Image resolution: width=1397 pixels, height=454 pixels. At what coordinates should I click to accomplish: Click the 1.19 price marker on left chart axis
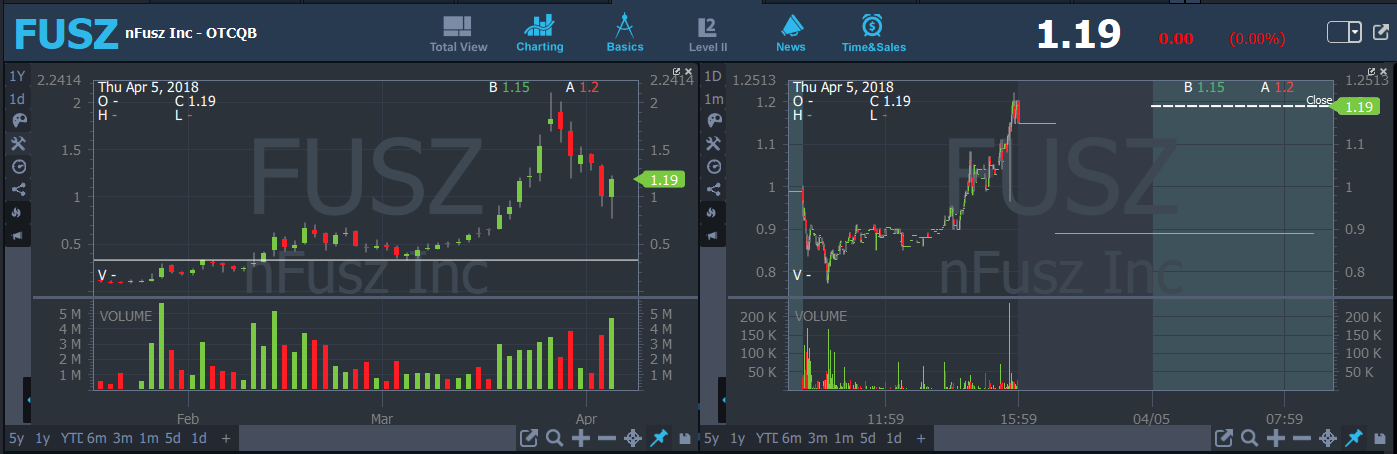click(x=663, y=180)
